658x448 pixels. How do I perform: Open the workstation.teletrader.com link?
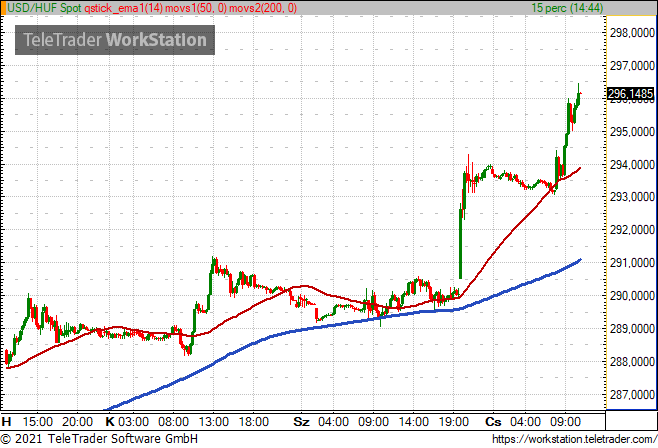point(574,439)
